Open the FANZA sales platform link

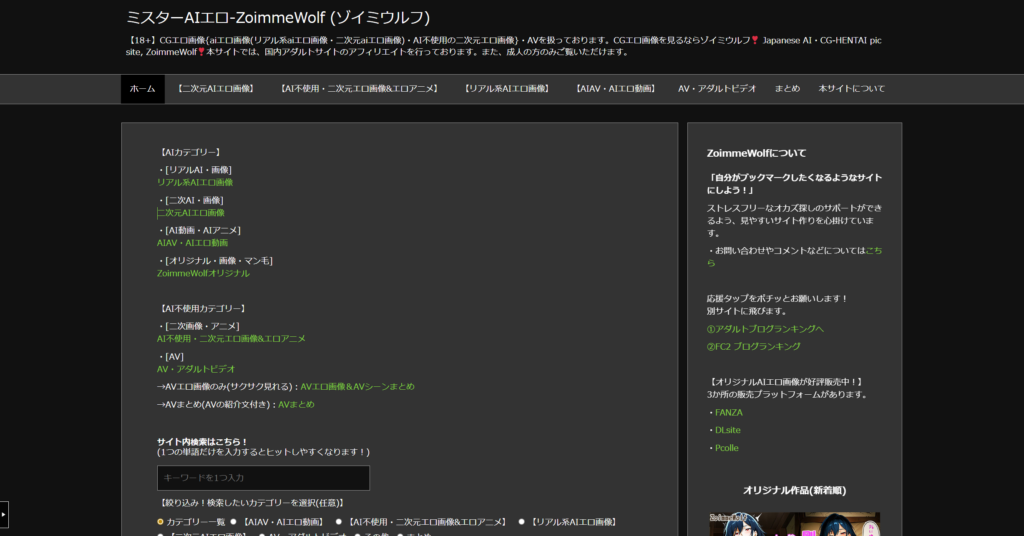[729, 413]
